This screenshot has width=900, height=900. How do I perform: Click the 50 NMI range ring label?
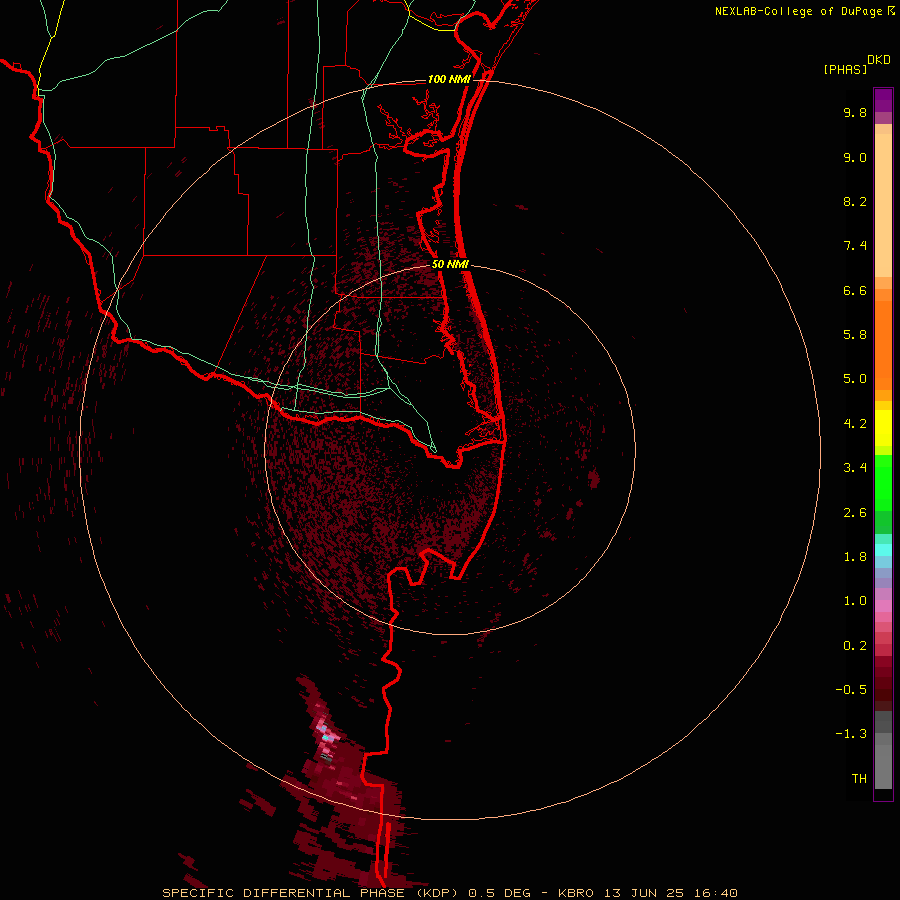point(450,265)
